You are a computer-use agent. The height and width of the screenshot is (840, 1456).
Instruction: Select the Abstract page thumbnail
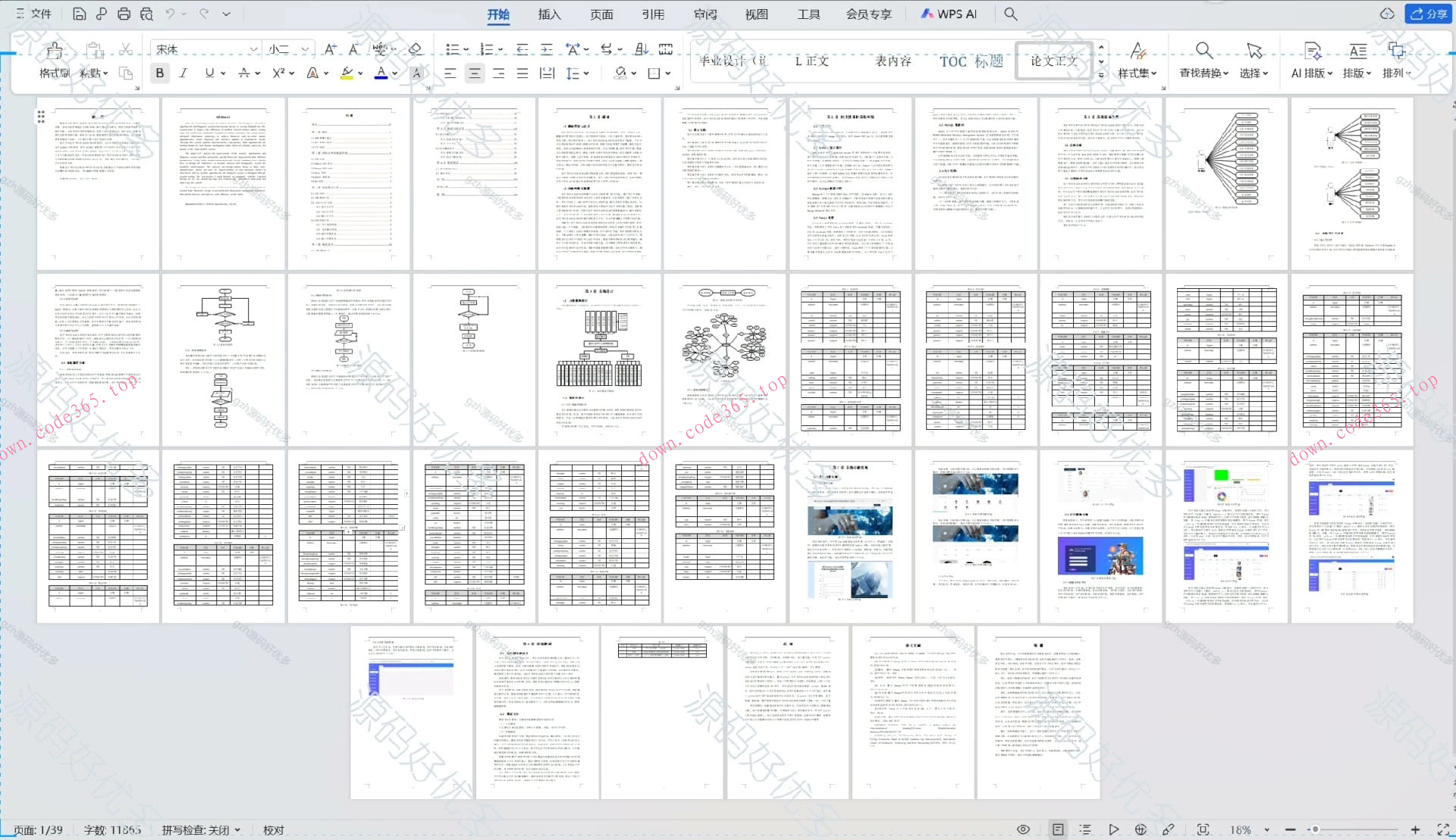click(223, 183)
